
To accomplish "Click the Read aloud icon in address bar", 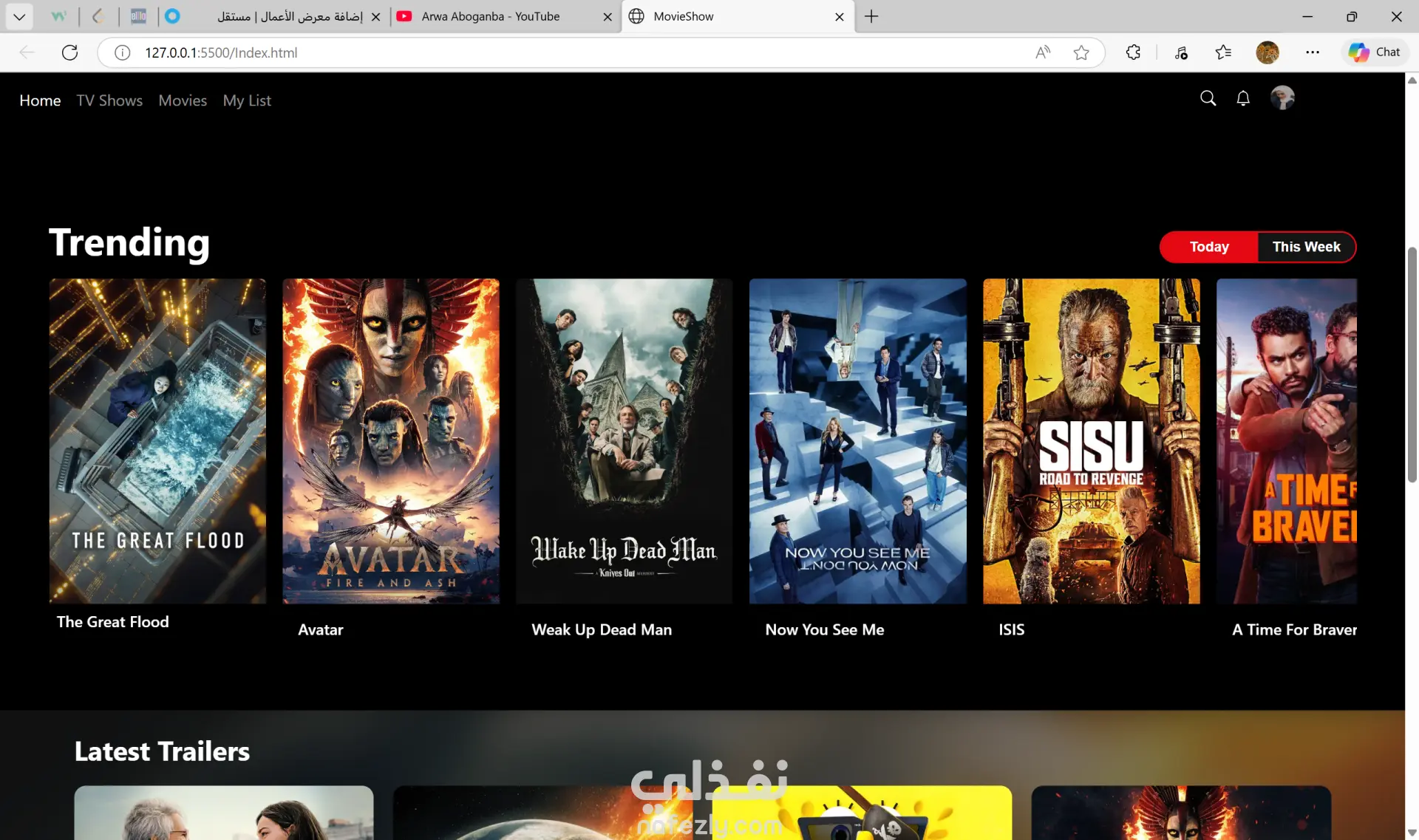I will coord(1043,52).
